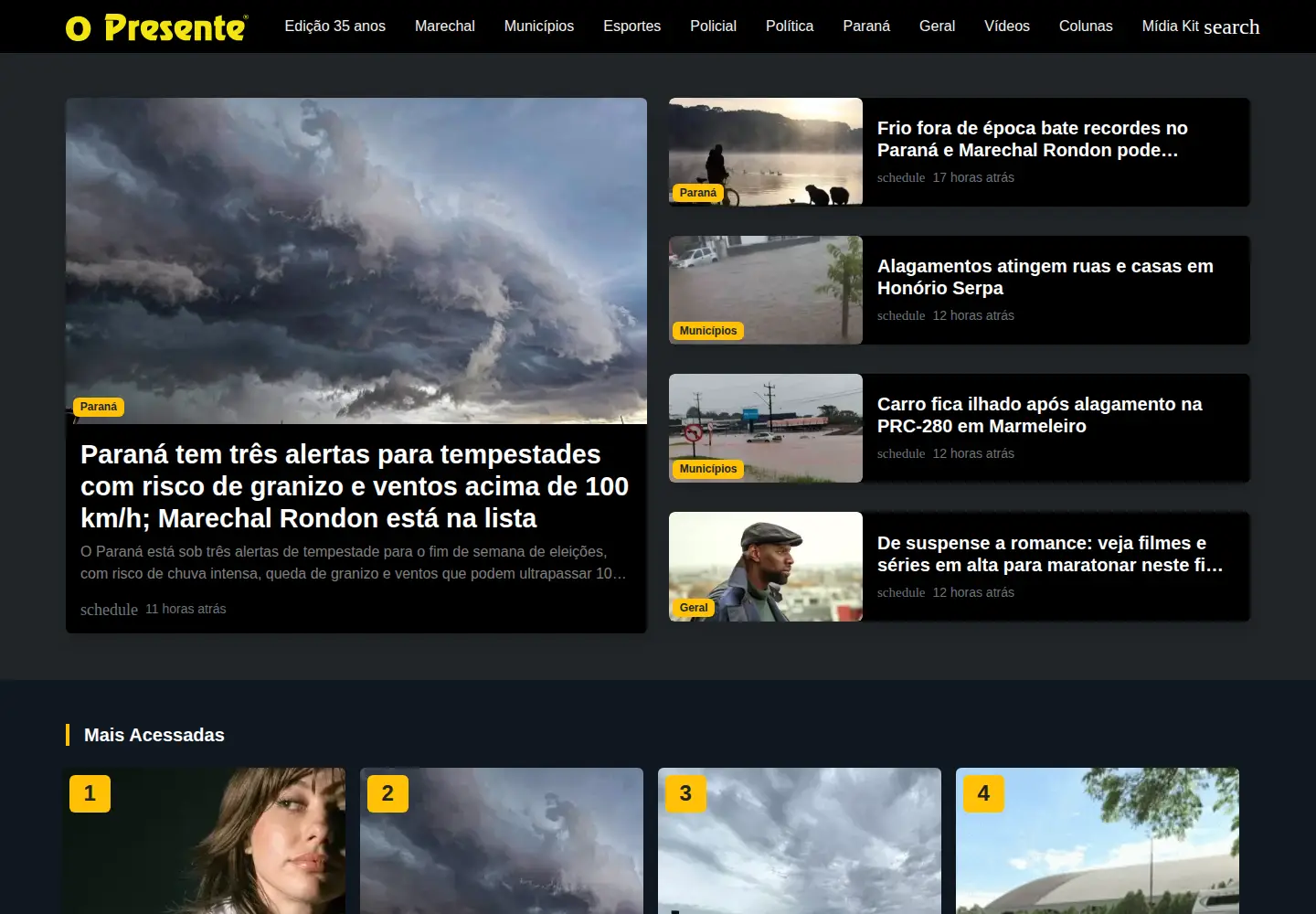Open the flooded street thumbnail for Honório Serpa
1316x914 pixels.
[x=766, y=290]
